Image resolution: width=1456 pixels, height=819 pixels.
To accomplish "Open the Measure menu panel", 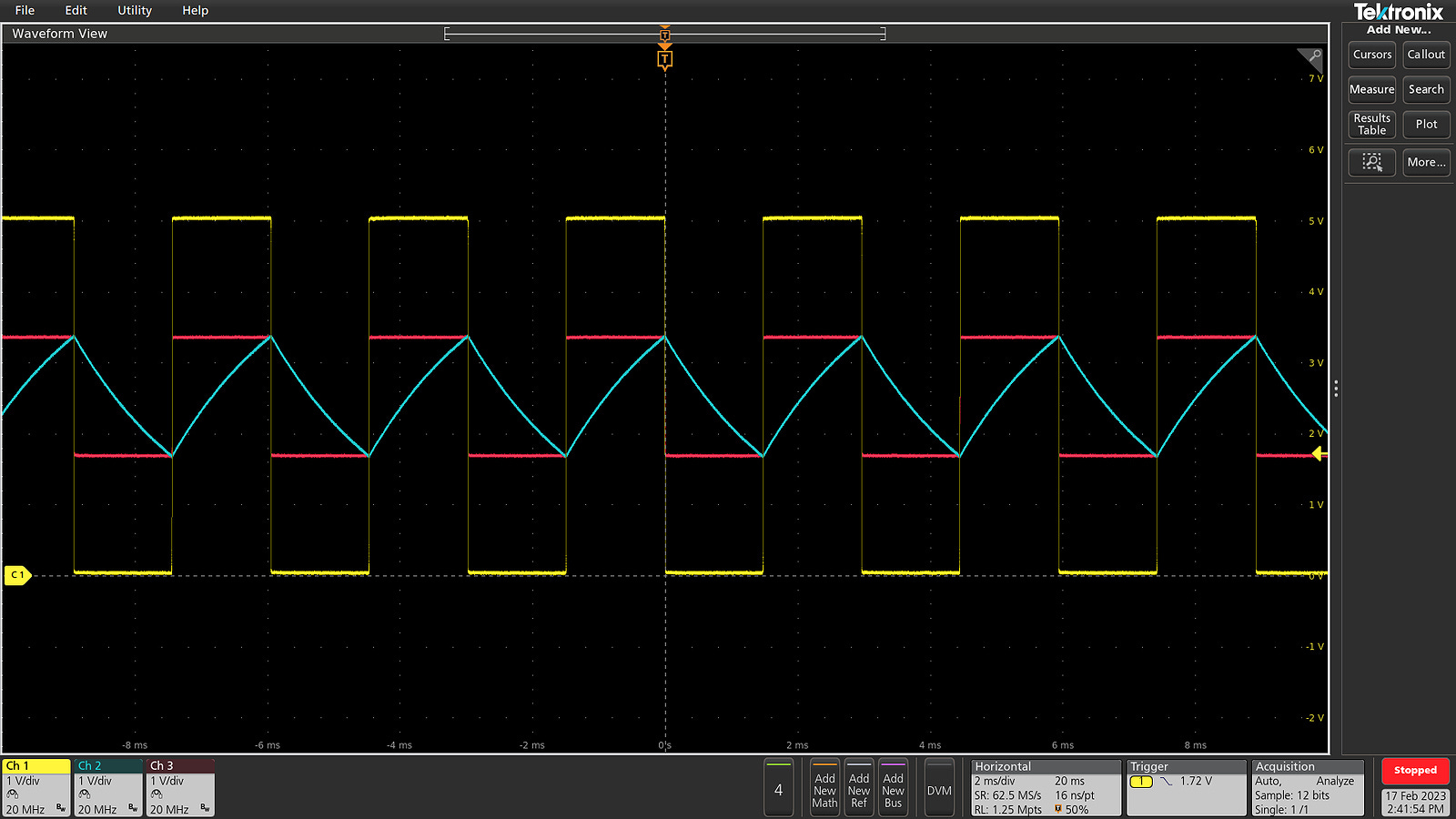I will tap(1371, 89).
